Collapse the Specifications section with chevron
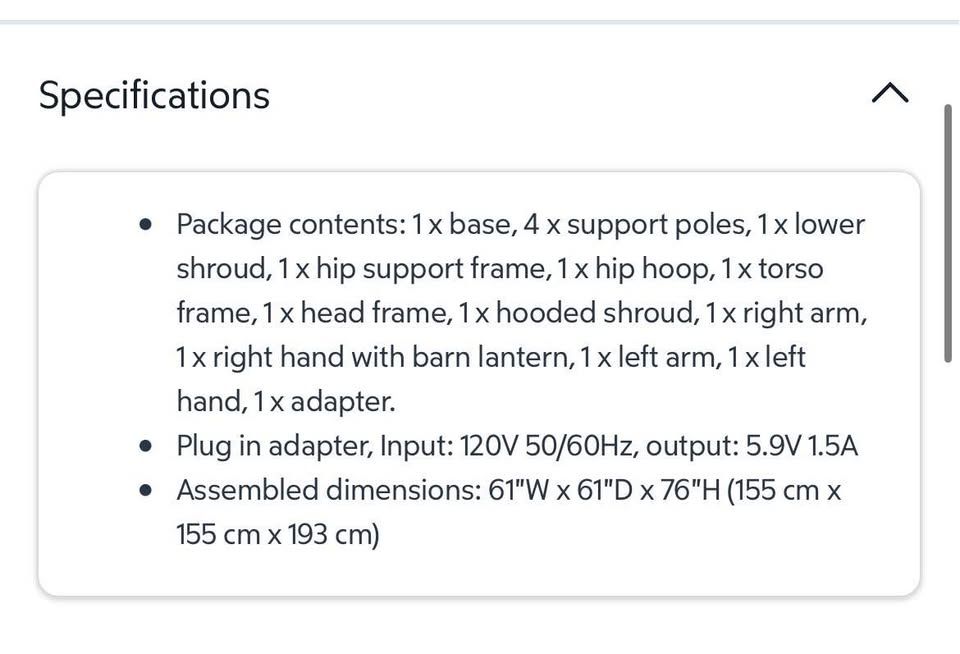 click(x=890, y=94)
